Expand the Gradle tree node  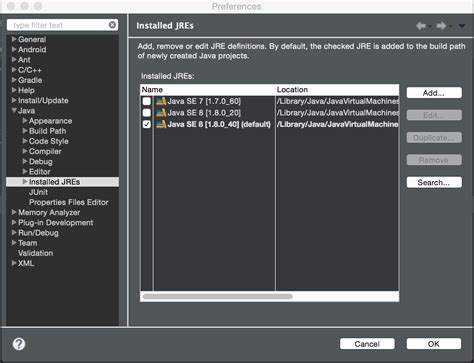[14, 80]
